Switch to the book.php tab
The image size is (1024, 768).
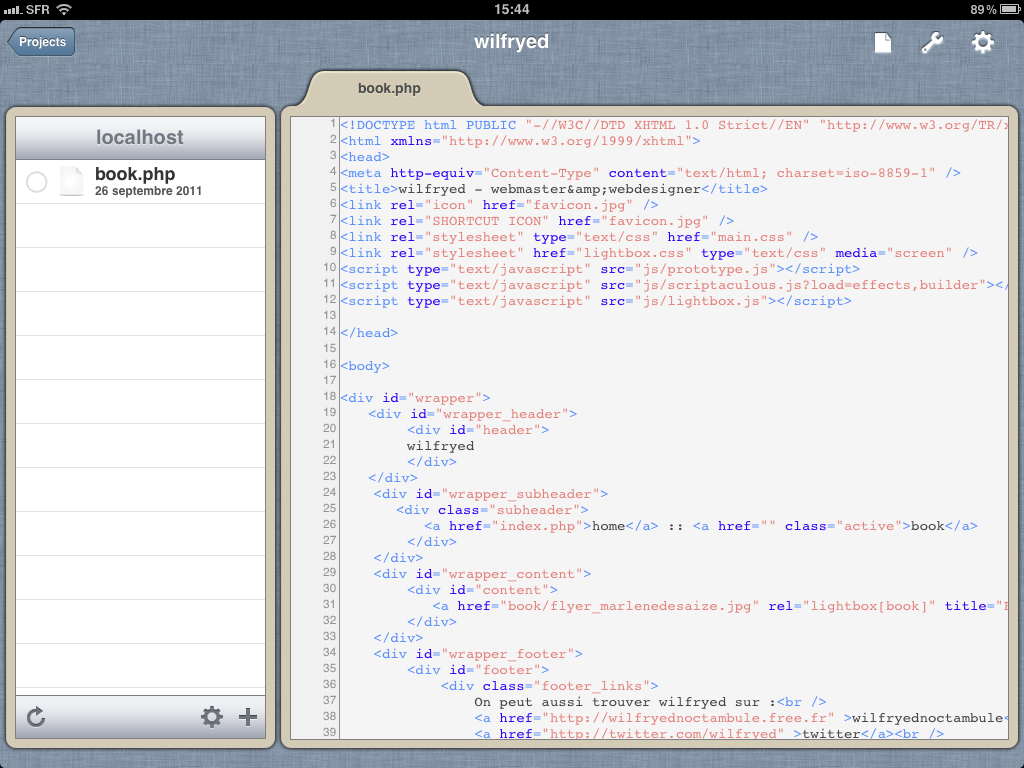[x=389, y=88]
